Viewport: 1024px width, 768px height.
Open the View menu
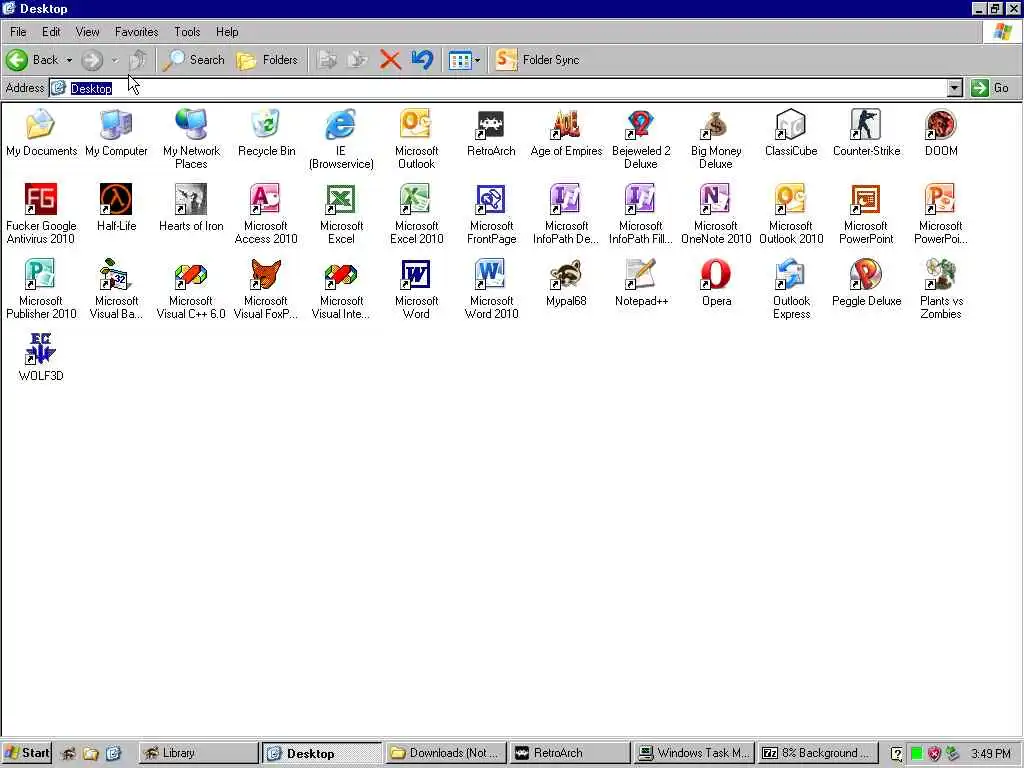tap(88, 32)
